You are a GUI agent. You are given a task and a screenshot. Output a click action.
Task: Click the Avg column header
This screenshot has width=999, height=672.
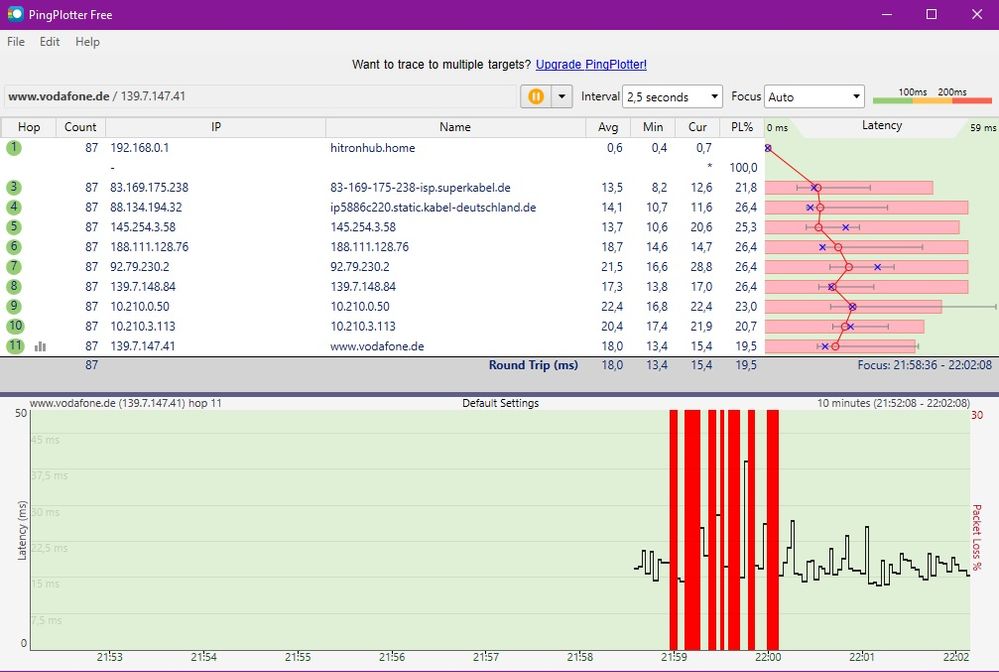pos(610,127)
